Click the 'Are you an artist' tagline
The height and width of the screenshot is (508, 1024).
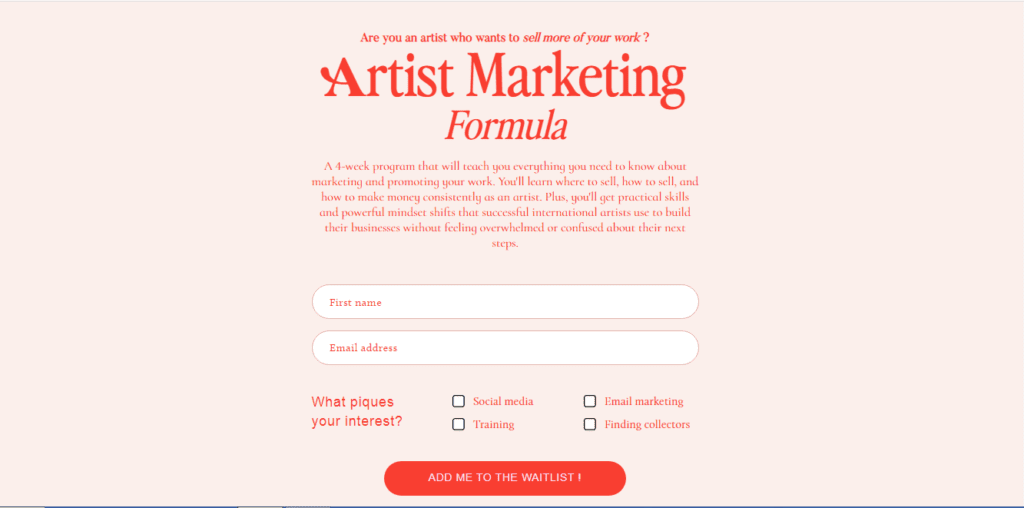pyautogui.click(x=504, y=37)
